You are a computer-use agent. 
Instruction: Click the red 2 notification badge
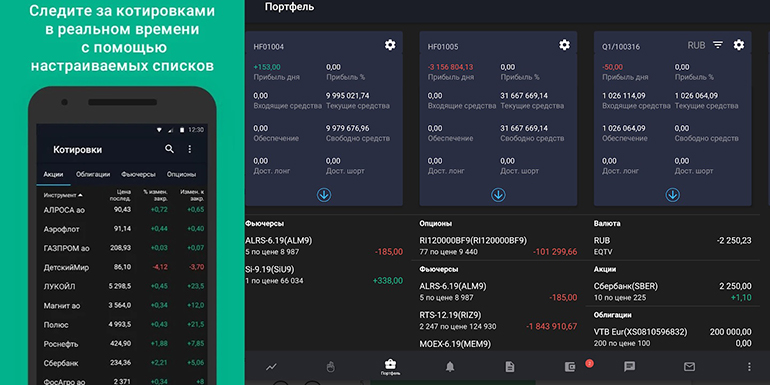tap(590, 363)
